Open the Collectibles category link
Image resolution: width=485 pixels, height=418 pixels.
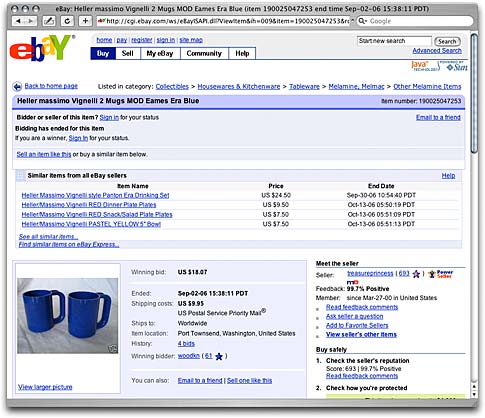pyautogui.click(x=172, y=87)
